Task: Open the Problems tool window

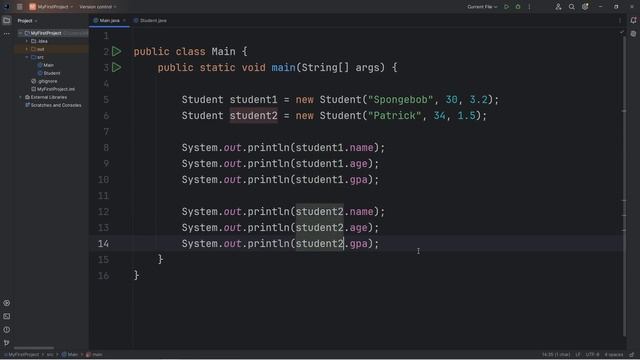Action: pos(7,329)
